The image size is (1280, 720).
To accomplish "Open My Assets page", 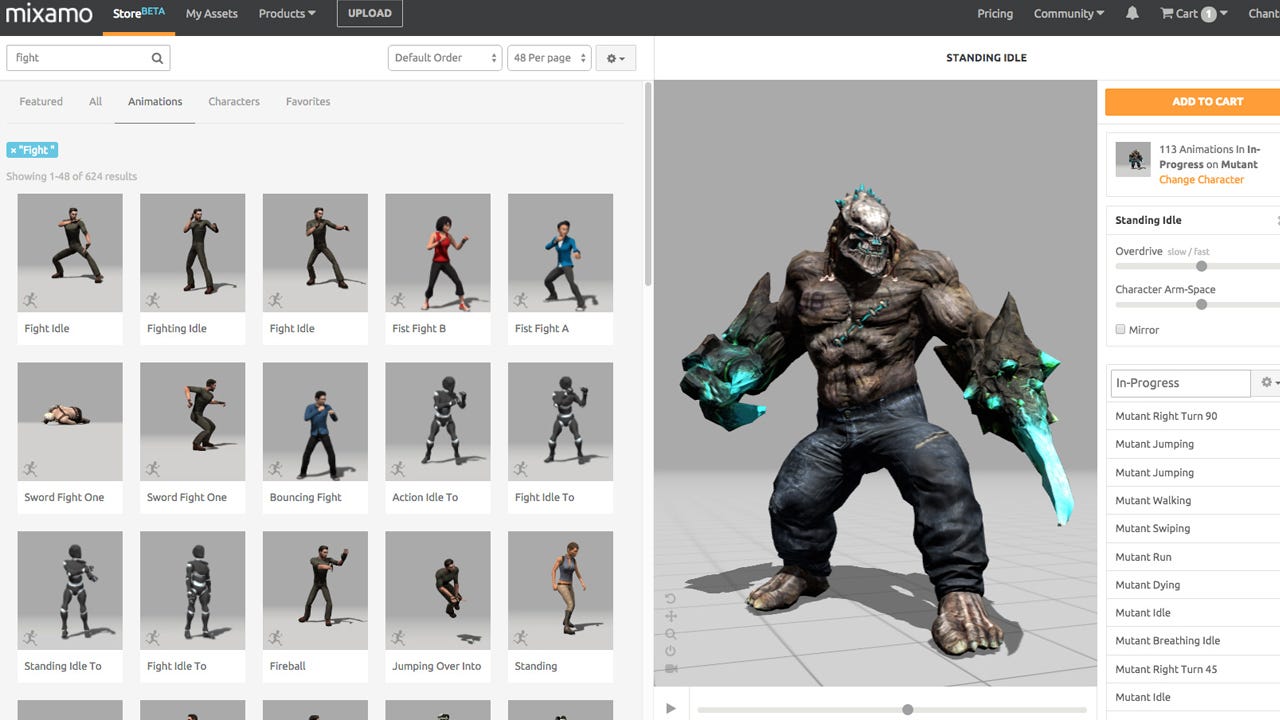I will (212, 14).
